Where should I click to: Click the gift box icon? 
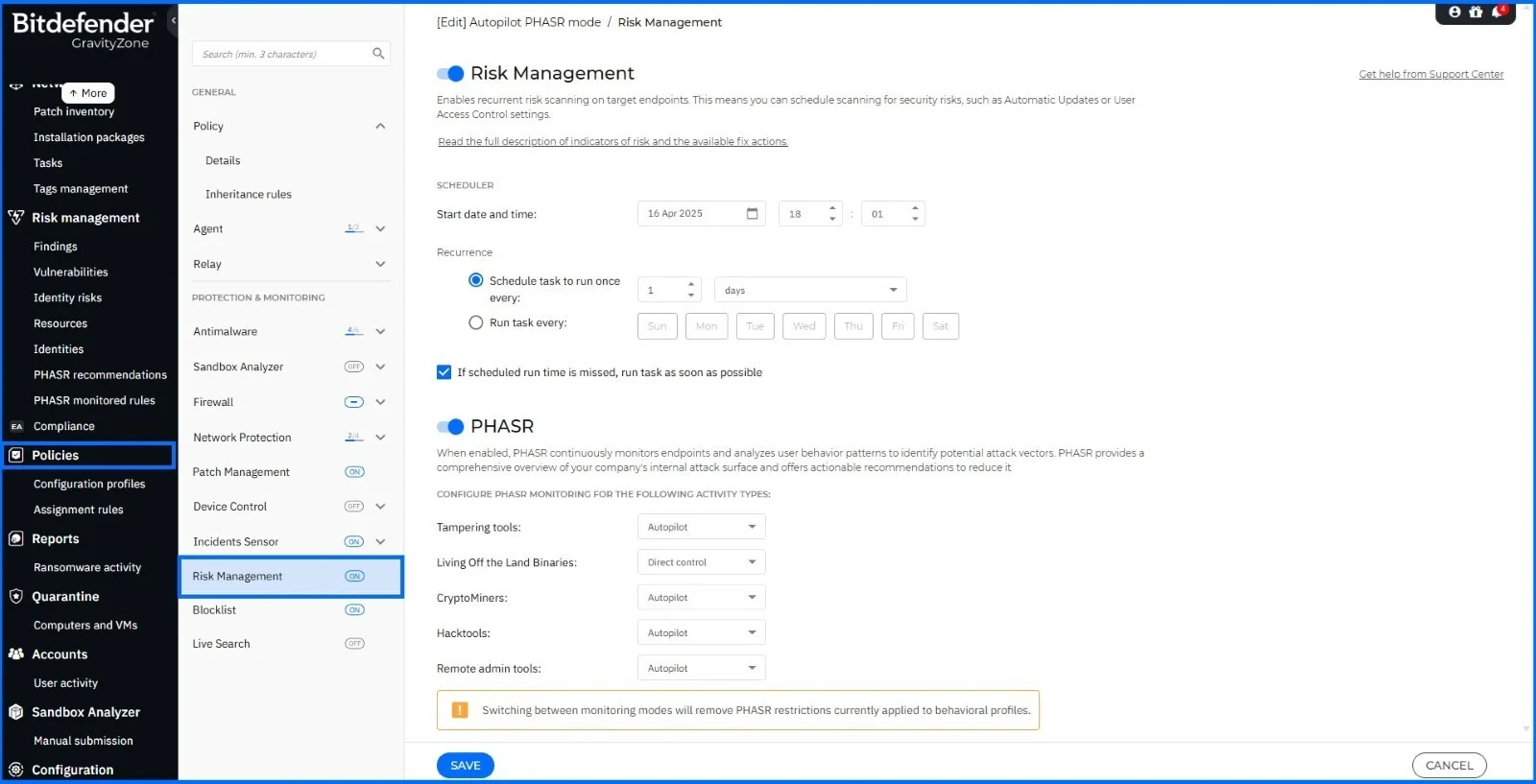tap(1476, 12)
